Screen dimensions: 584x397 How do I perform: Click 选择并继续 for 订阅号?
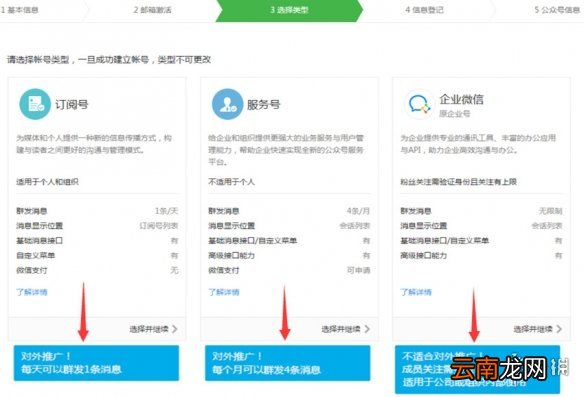[x=153, y=329]
